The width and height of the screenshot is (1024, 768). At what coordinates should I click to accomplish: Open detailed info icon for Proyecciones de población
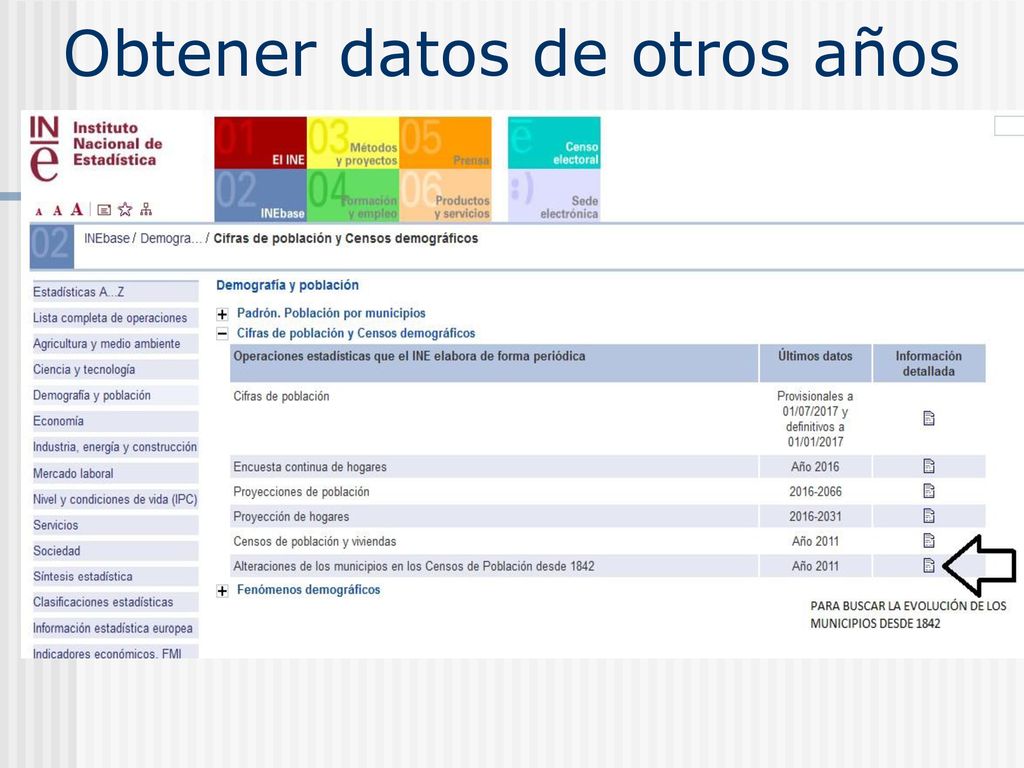pos(929,491)
